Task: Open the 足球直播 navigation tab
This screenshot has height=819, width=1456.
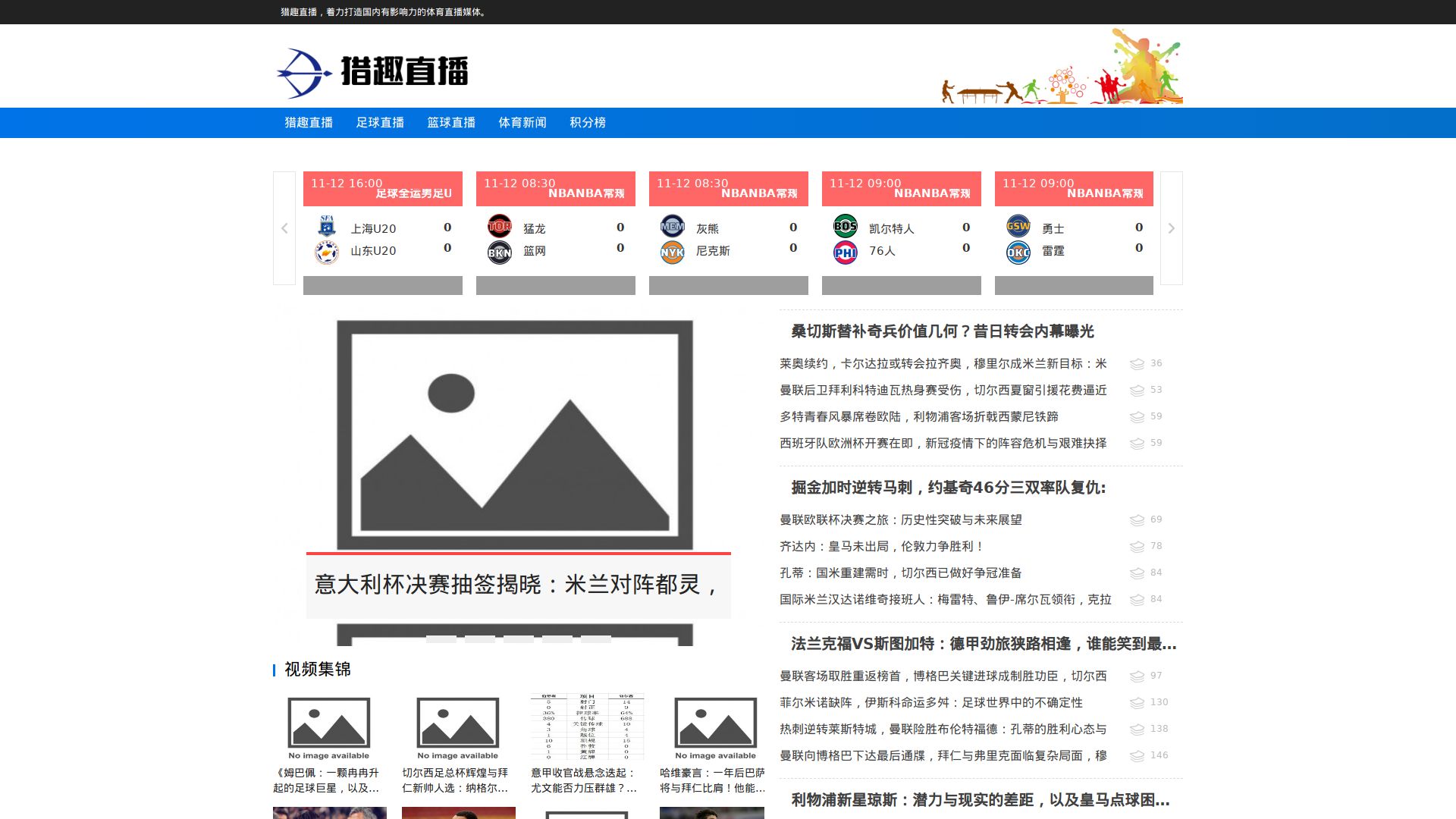Action: 380,123
